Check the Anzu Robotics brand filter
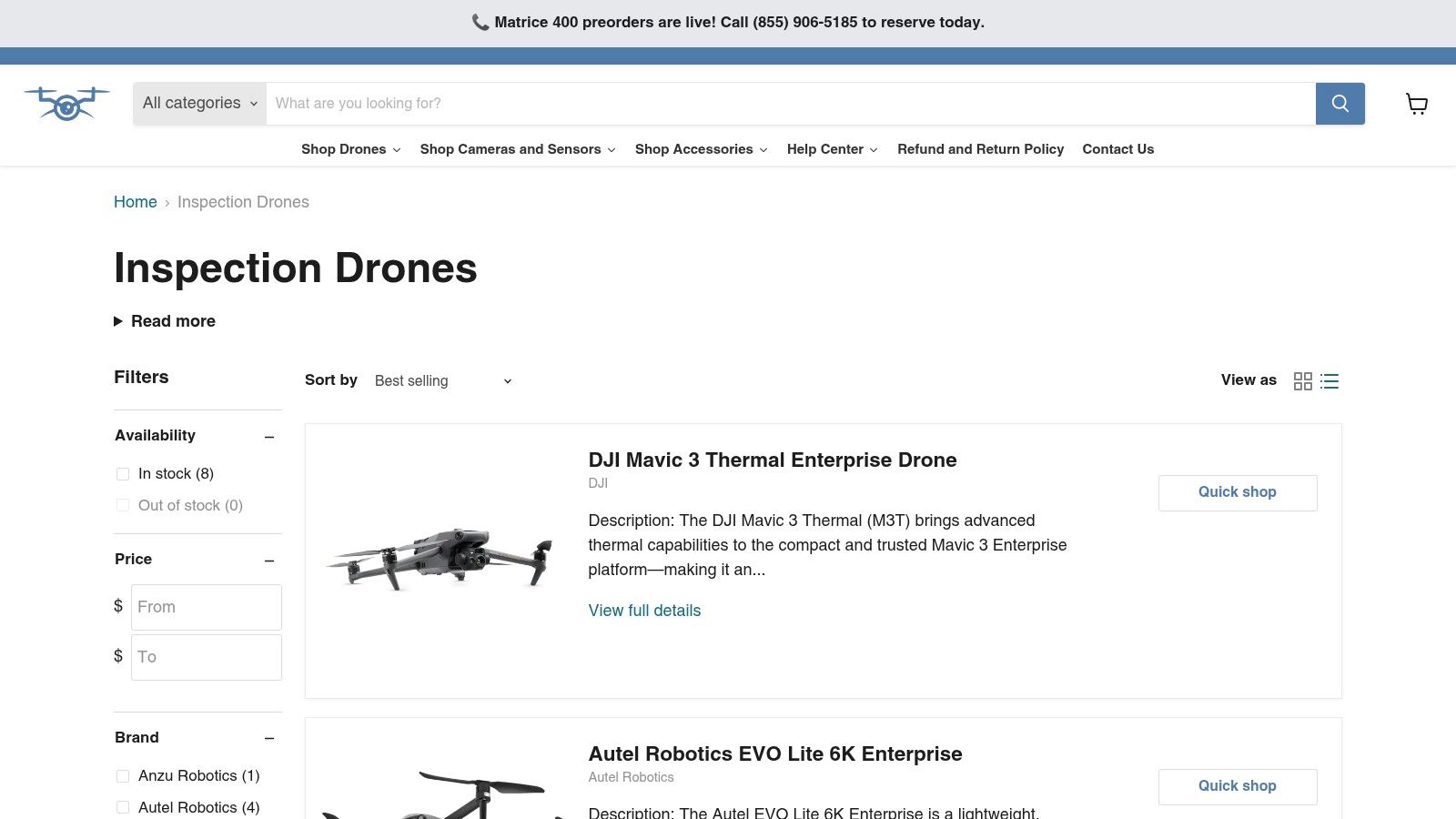 pyautogui.click(x=123, y=776)
